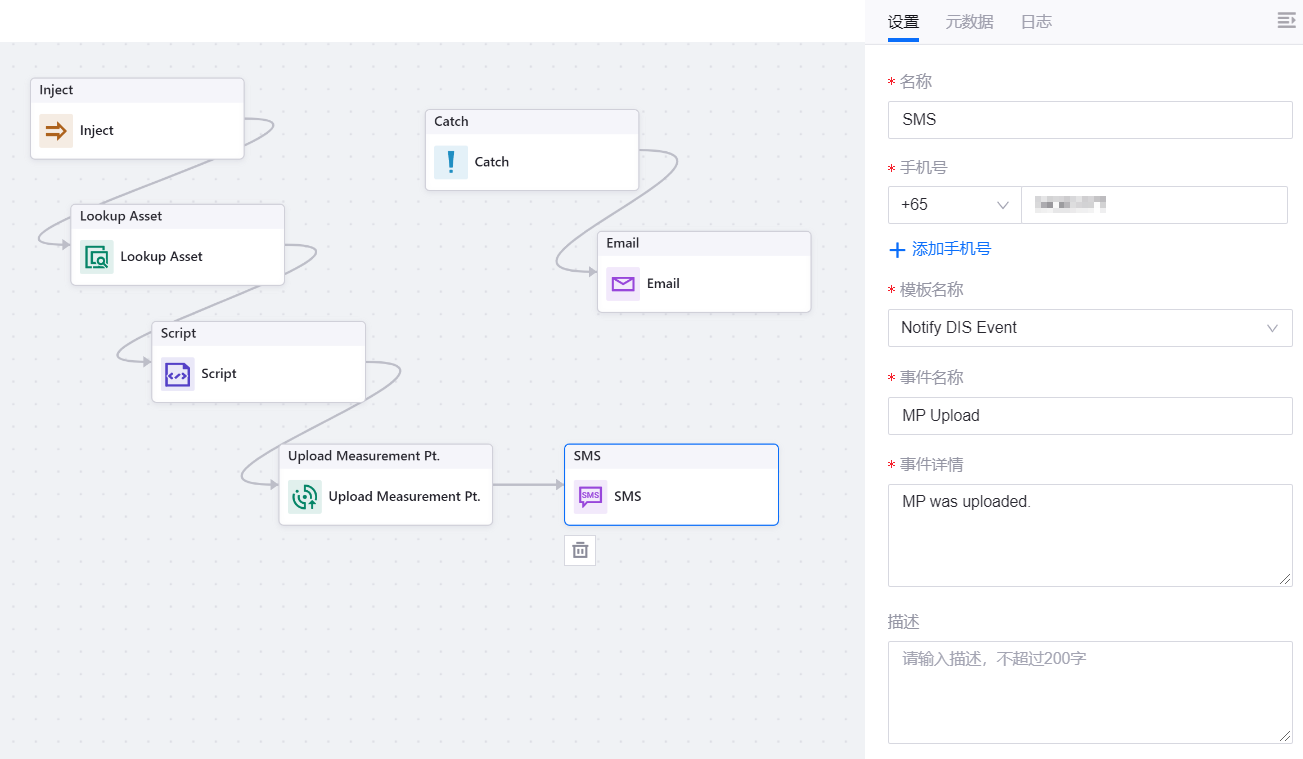Expand the Notify DIS Event template dropdown
Screen dimensions: 1303x759
pos(1089,328)
